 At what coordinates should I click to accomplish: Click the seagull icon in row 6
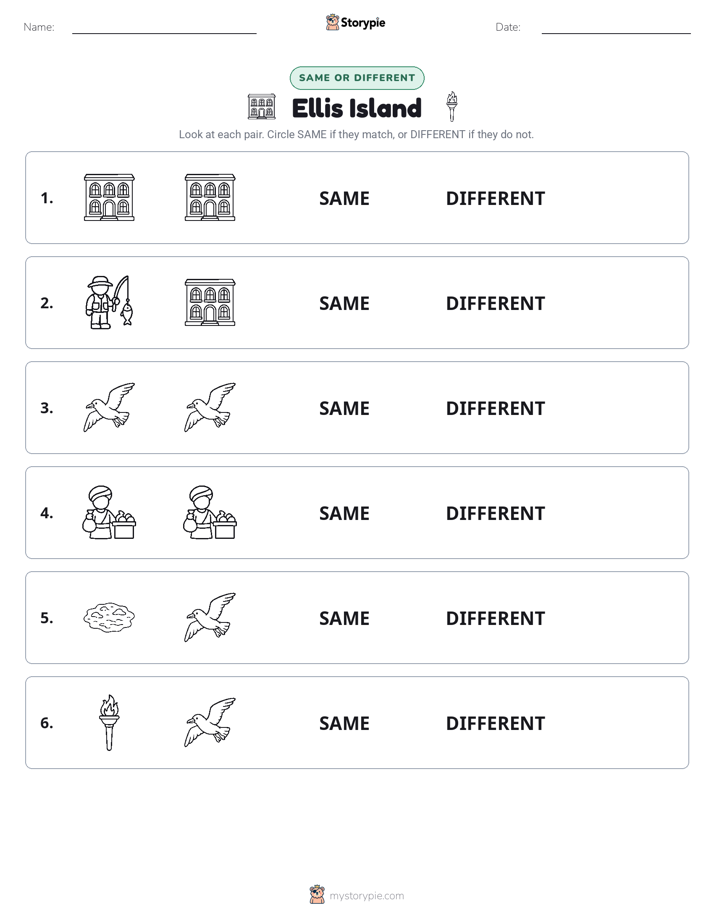pyautogui.click(x=210, y=722)
